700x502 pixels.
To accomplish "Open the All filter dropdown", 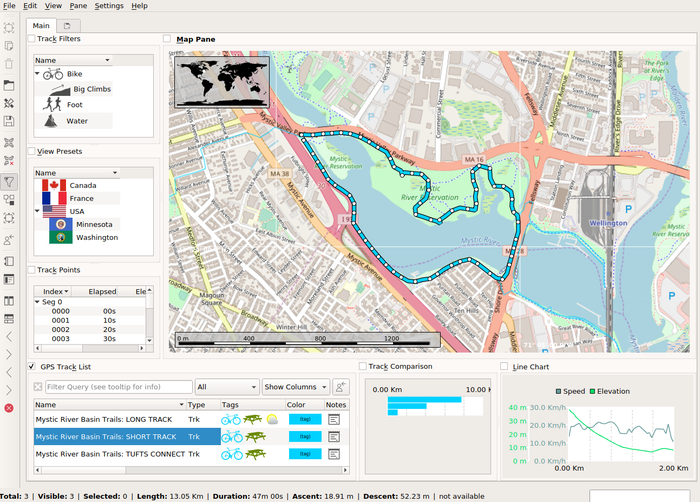I will 227,387.
